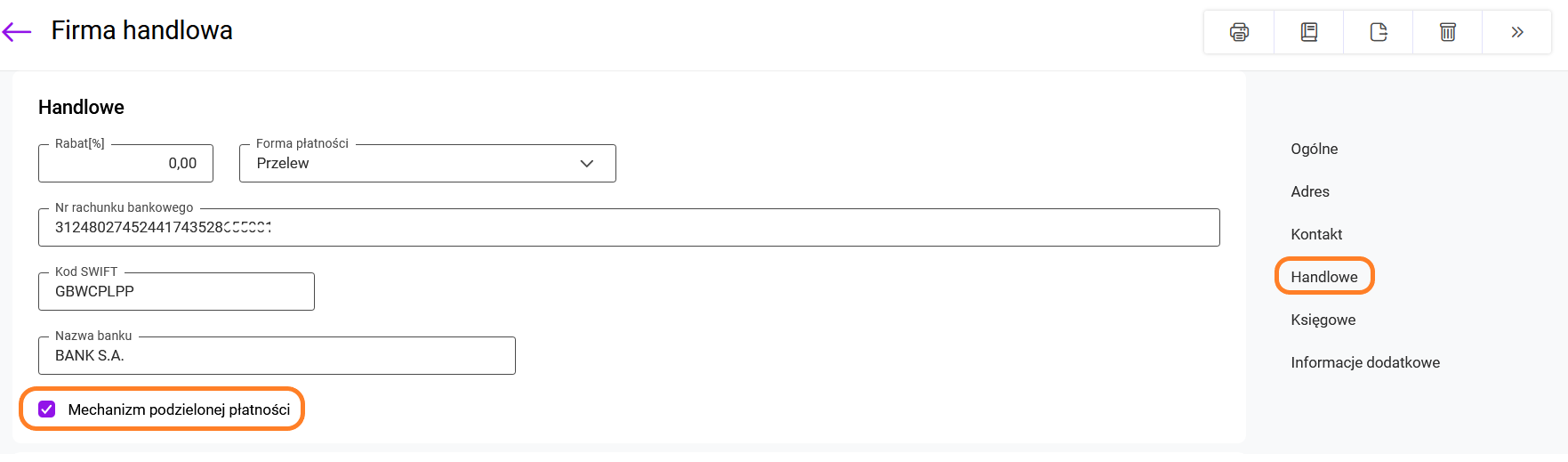Image resolution: width=1568 pixels, height=462 pixels.
Task: Untick the Mechanizm podzielonej płatności checkbox
Action: [47, 409]
